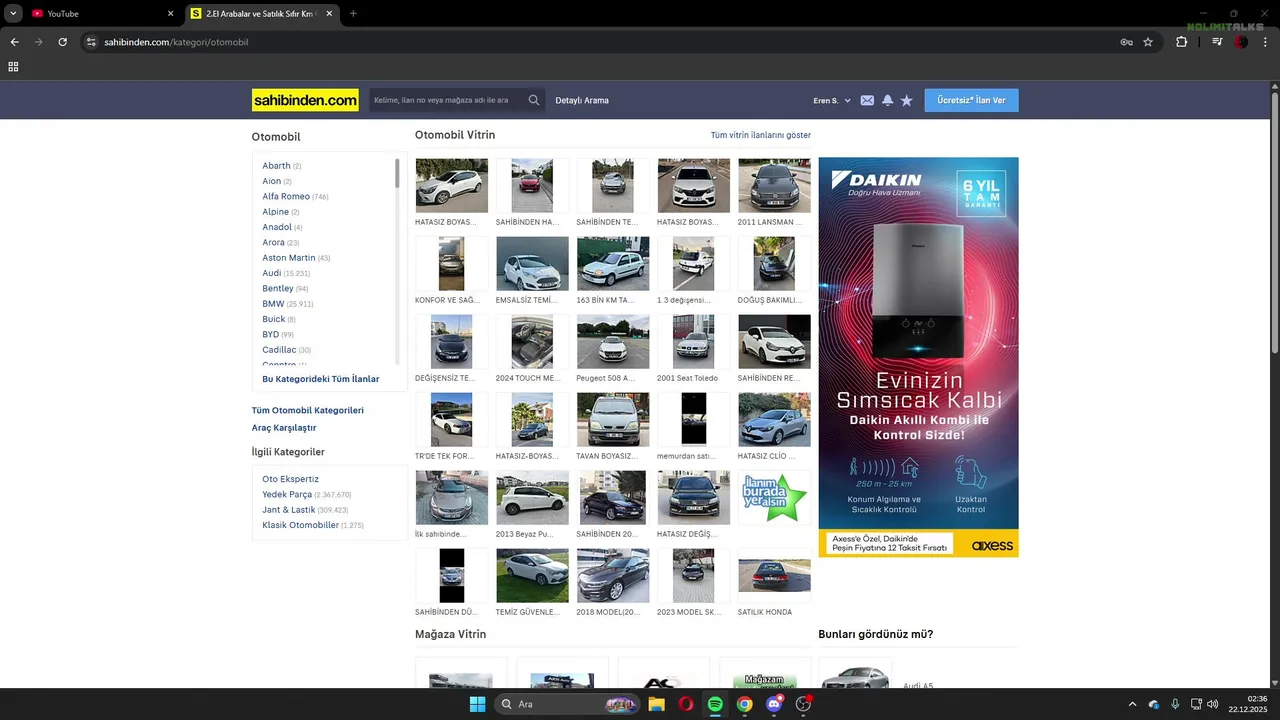Image resolution: width=1280 pixels, height=720 pixels.
Task: Click the search magnifier icon
Action: [x=534, y=100]
